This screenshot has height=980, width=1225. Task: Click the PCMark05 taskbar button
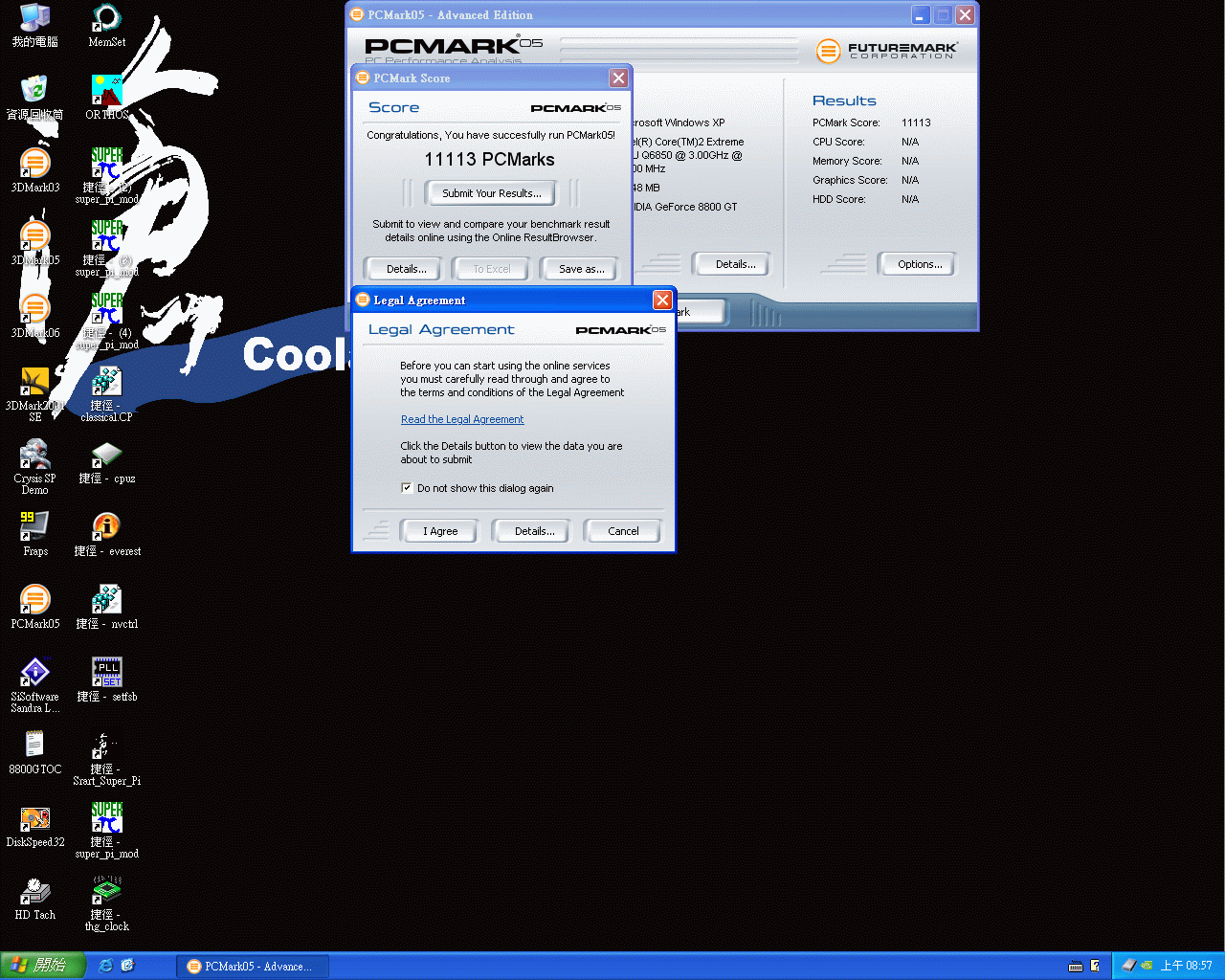[x=253, y=967]
